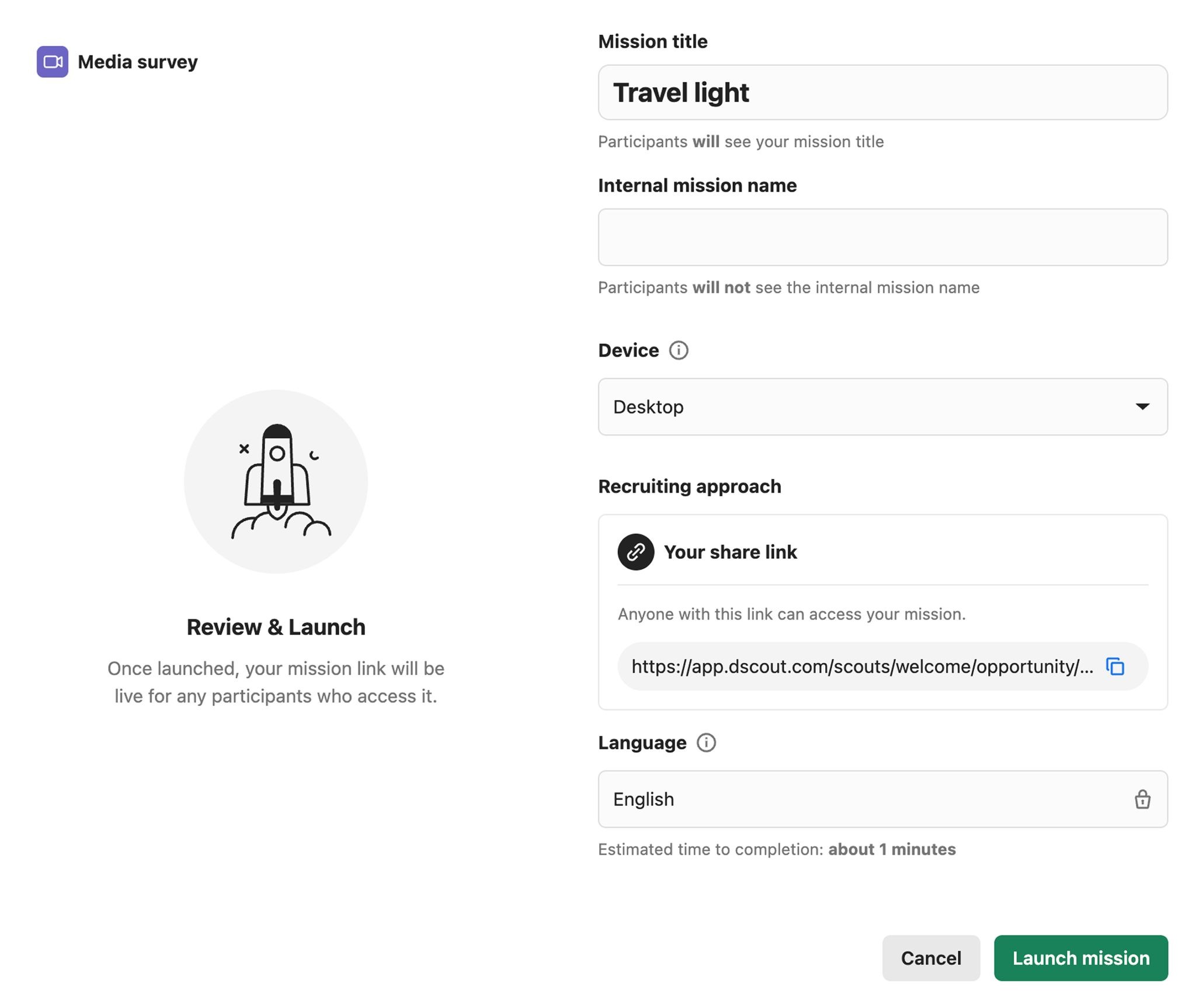Click the black chain link icon
1196x1008 pixels.
pyautogui.click(x=636, y=552)
